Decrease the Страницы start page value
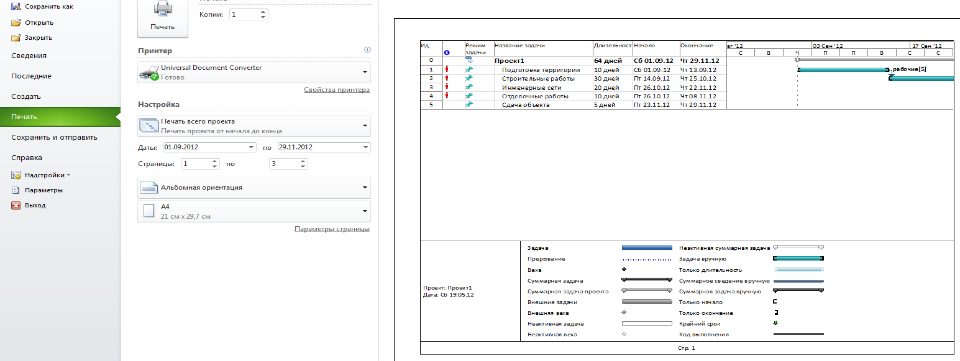Screen dimensions: 960x361 [x=215, y=166]
